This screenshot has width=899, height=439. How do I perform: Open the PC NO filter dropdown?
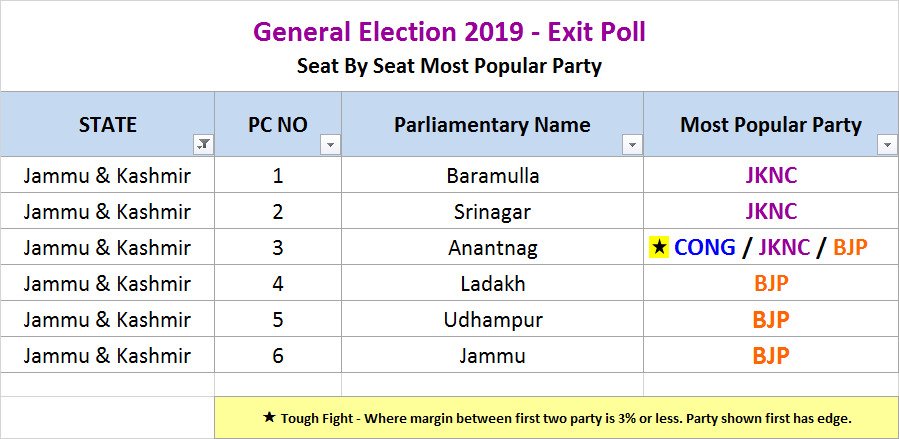pyautogui.click(x=330, y=145)
